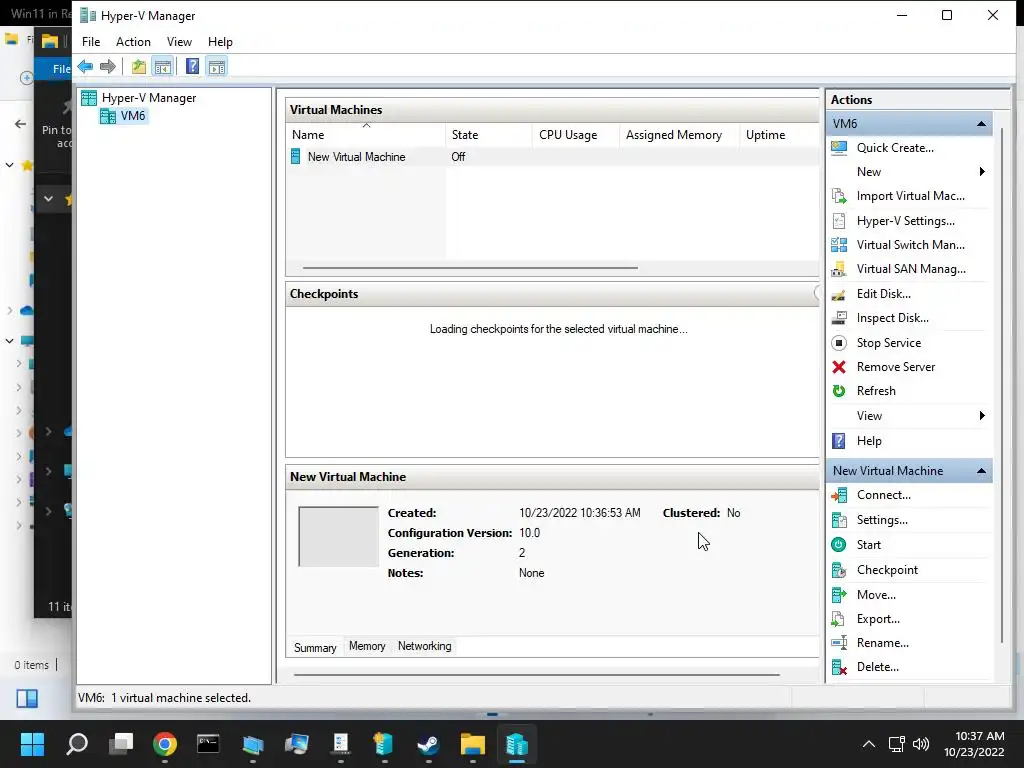Open Steam from the taskbar
This screenshot has height=768, width=1024.
(428, 744)
